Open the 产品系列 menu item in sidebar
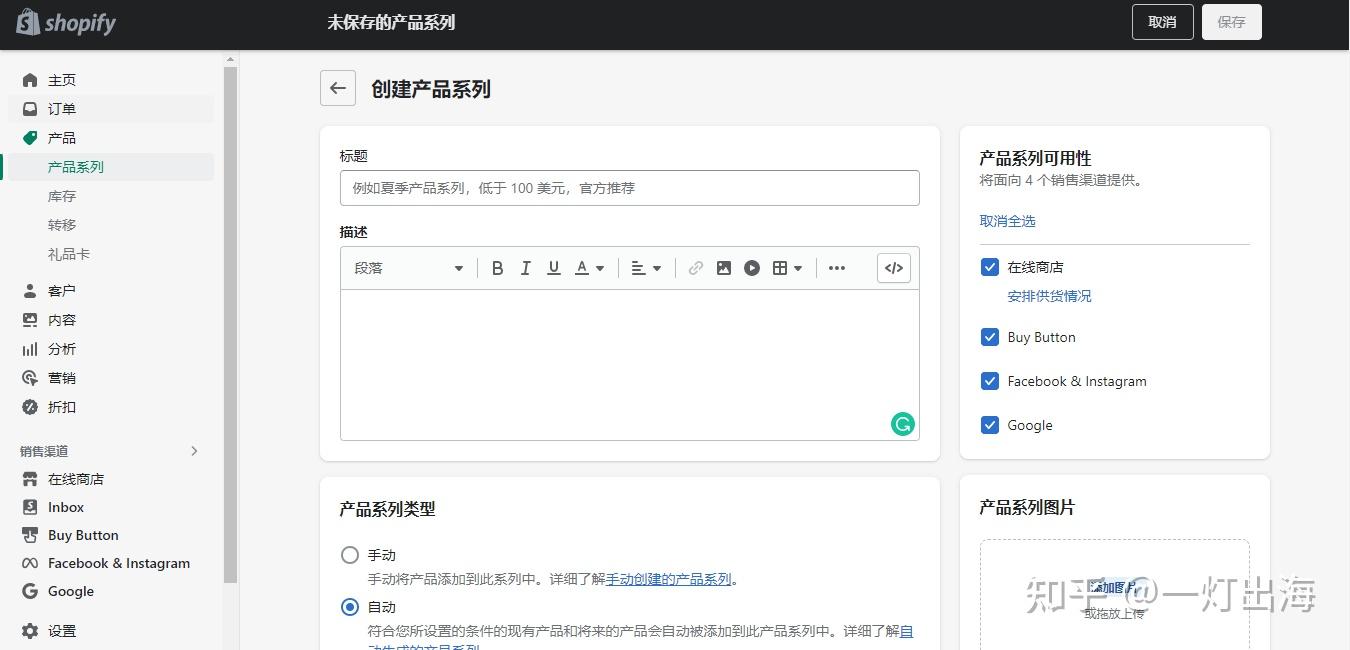 [x=76, y=166]
